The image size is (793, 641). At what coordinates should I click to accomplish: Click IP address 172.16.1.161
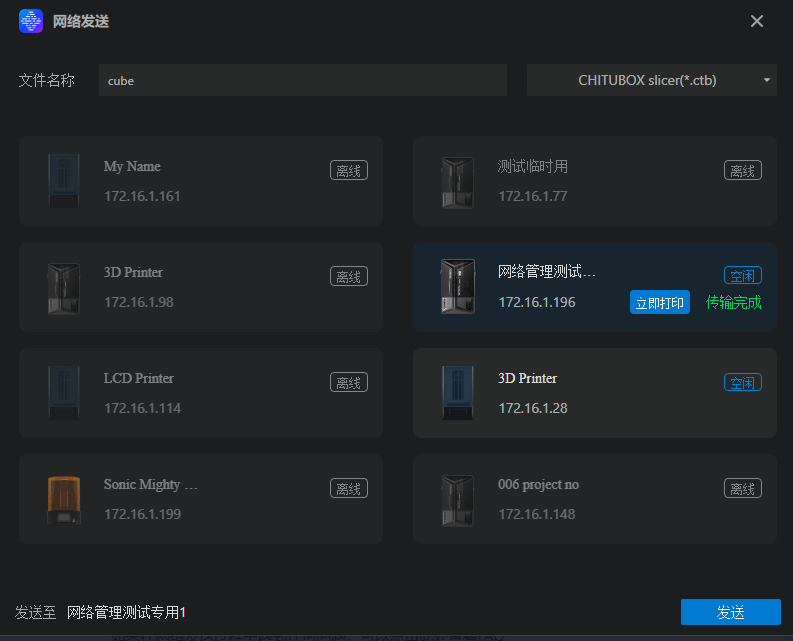coord(142,196)
